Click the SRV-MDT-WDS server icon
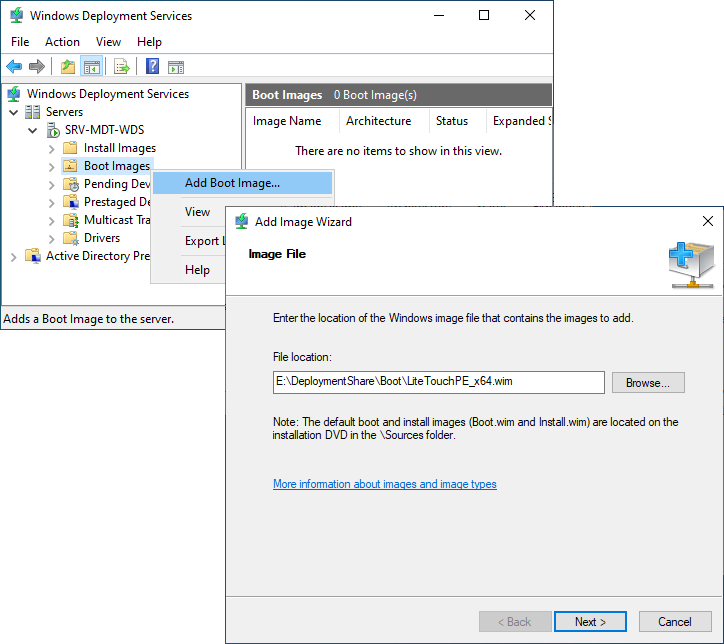The height and width of the screenshot is (644, 724). click(x=53, y=130)
